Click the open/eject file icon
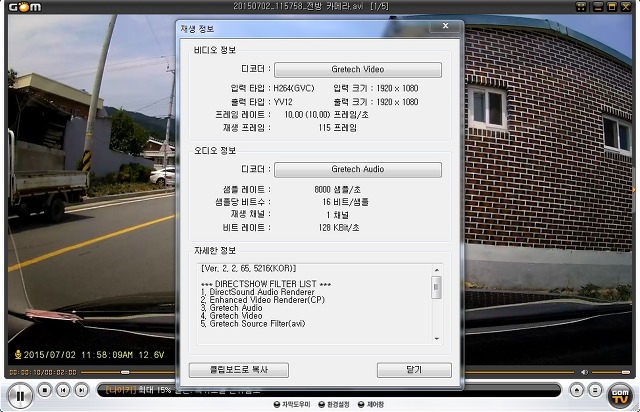The width and height of the screenshot is (640, 412). [x=577, y=390]
